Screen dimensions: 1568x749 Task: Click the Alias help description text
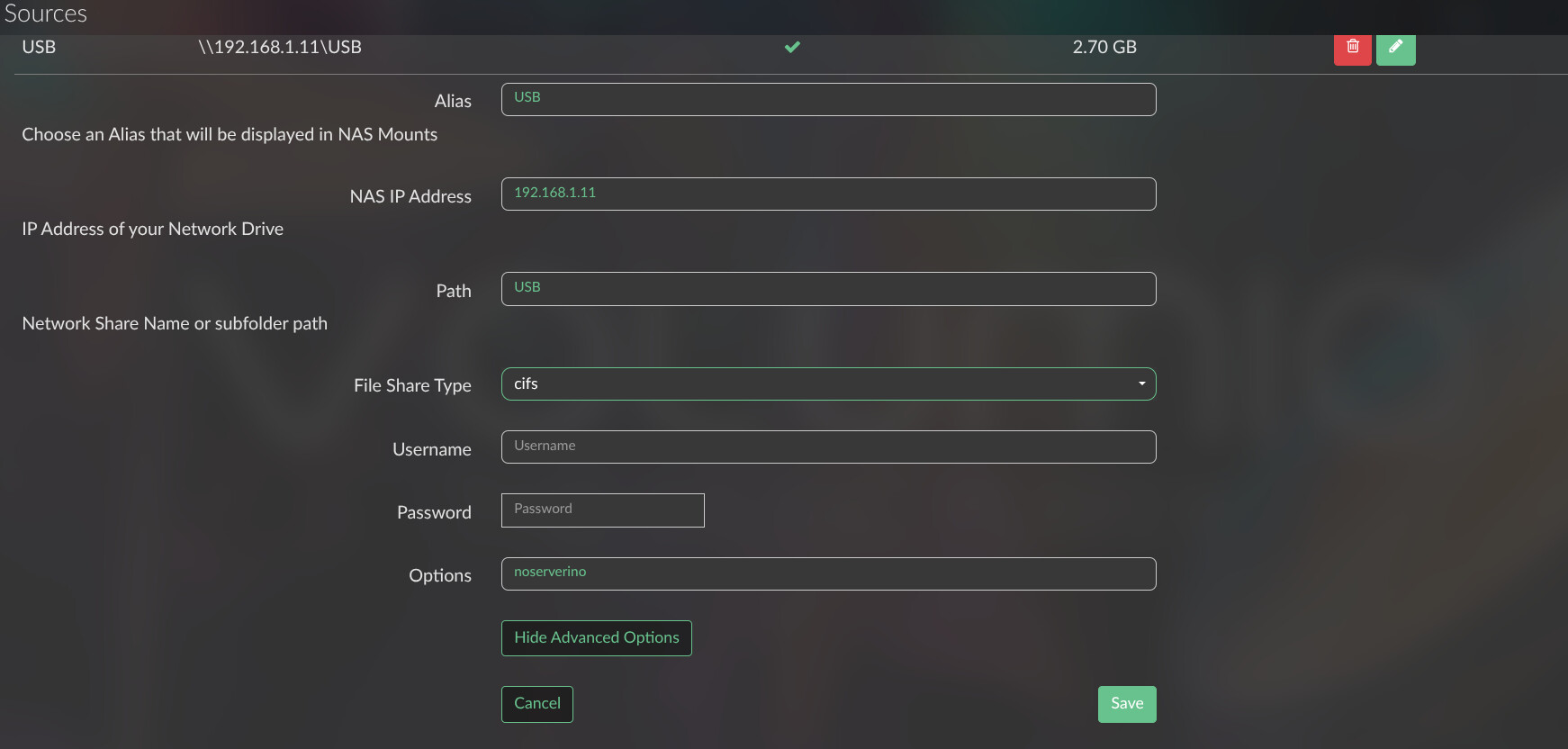(x=230, y=135)
